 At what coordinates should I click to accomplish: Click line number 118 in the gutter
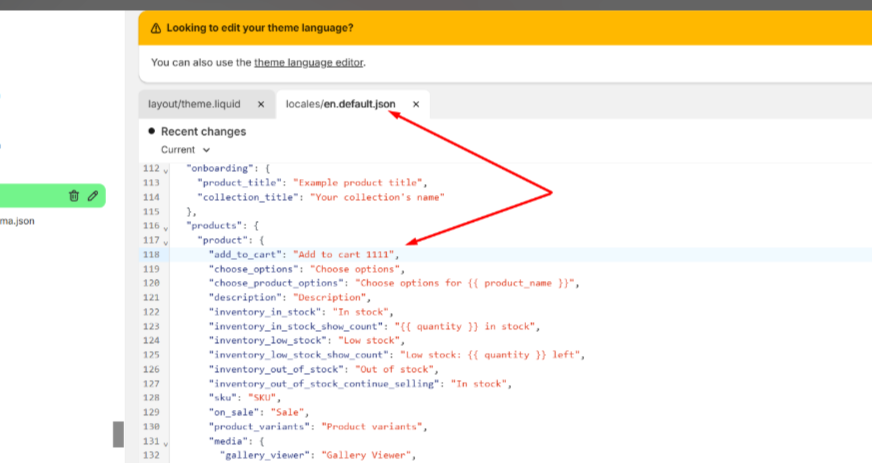point(151,255)
